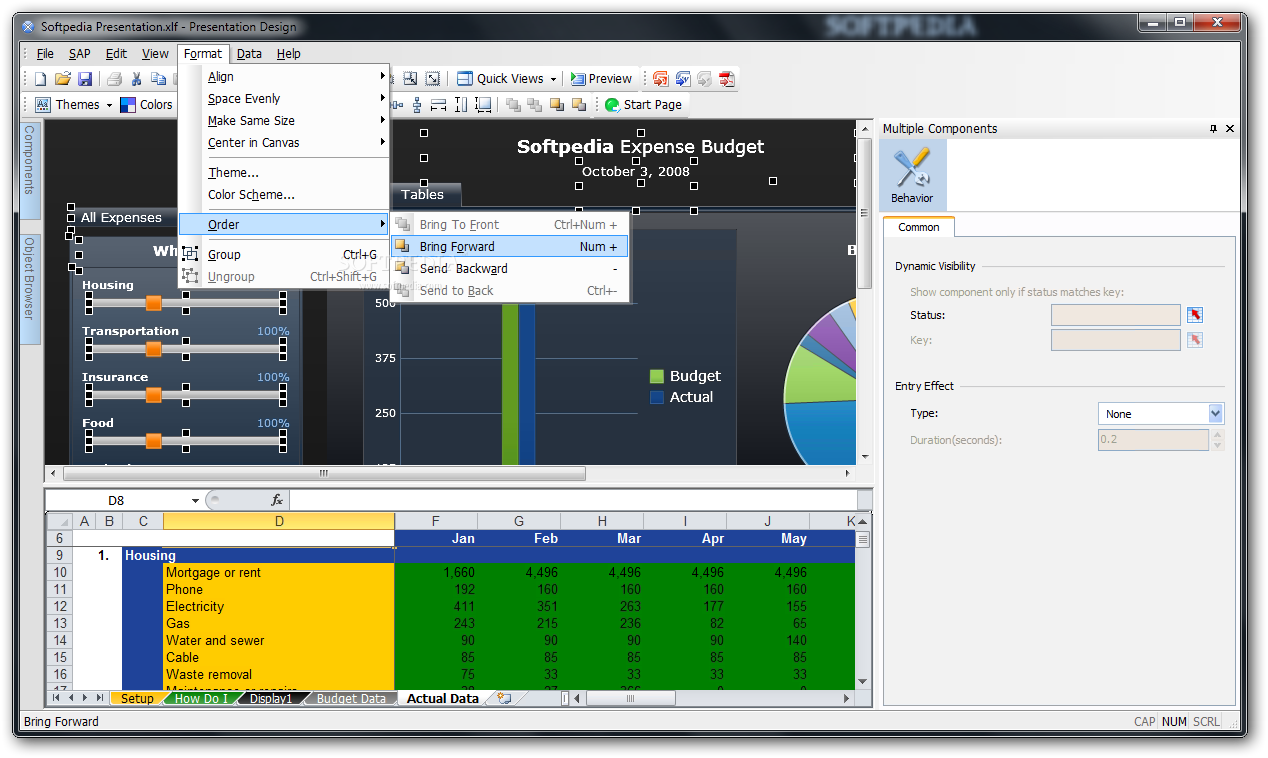Expand the Align submenu
This screenshot has height=758, width=1268.
pyautogui.click(x=283, y=77)
